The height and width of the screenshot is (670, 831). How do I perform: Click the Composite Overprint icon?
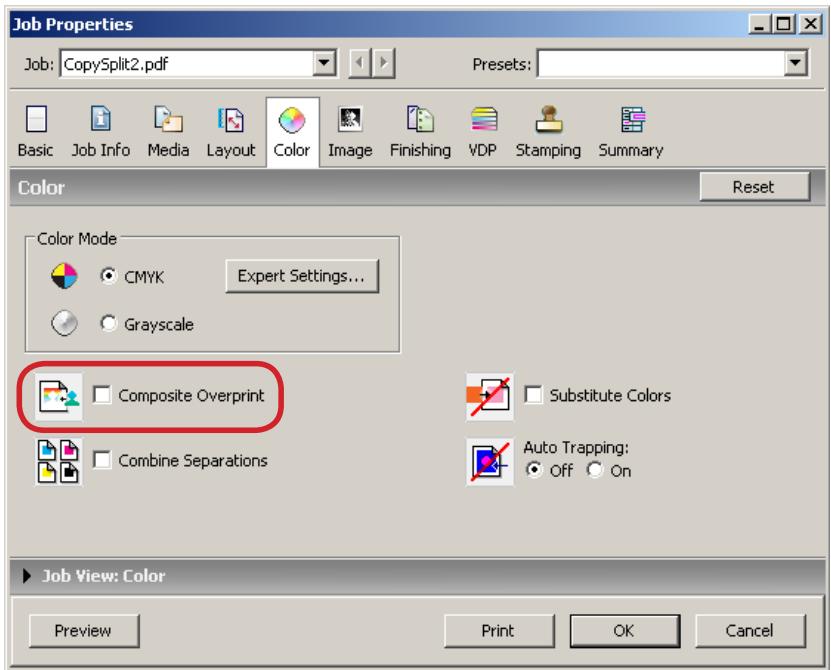(59, 396)
